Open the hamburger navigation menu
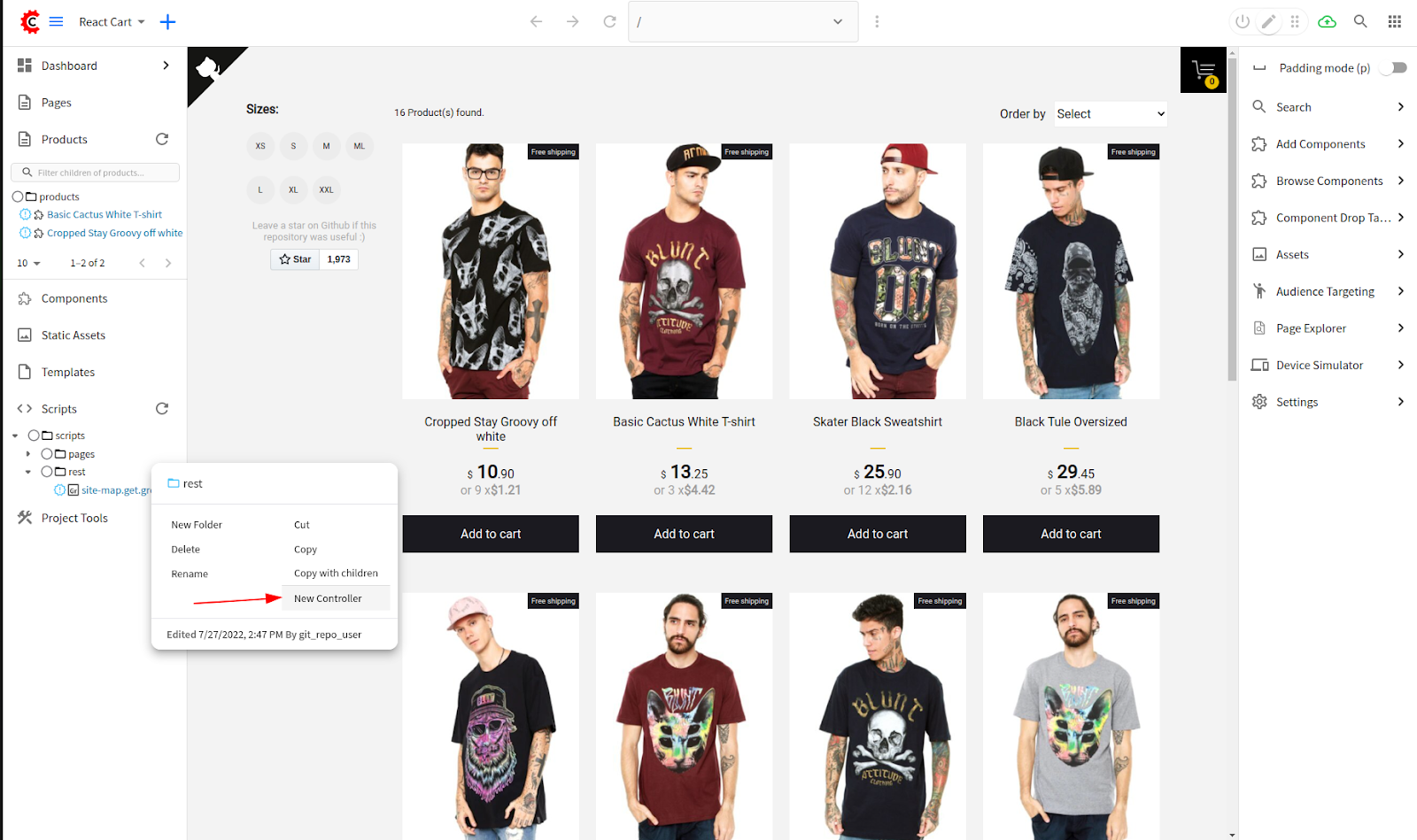Viewport: 1417px width, 840px height. [56, 21]
